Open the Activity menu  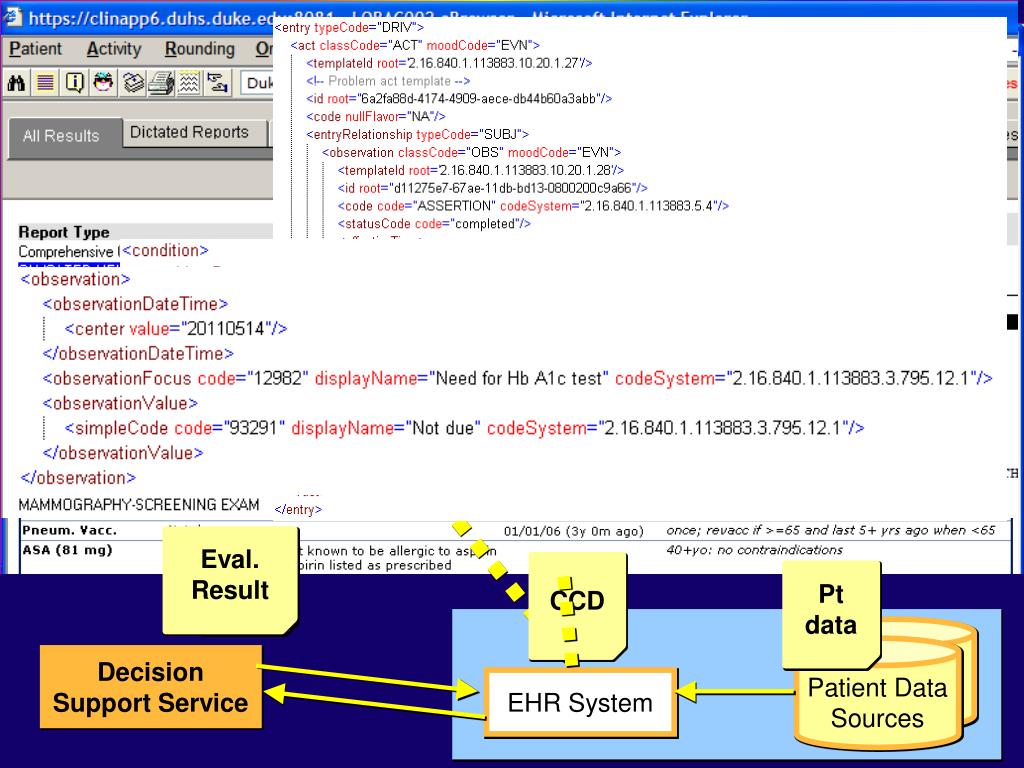click(x=114, y=49)
